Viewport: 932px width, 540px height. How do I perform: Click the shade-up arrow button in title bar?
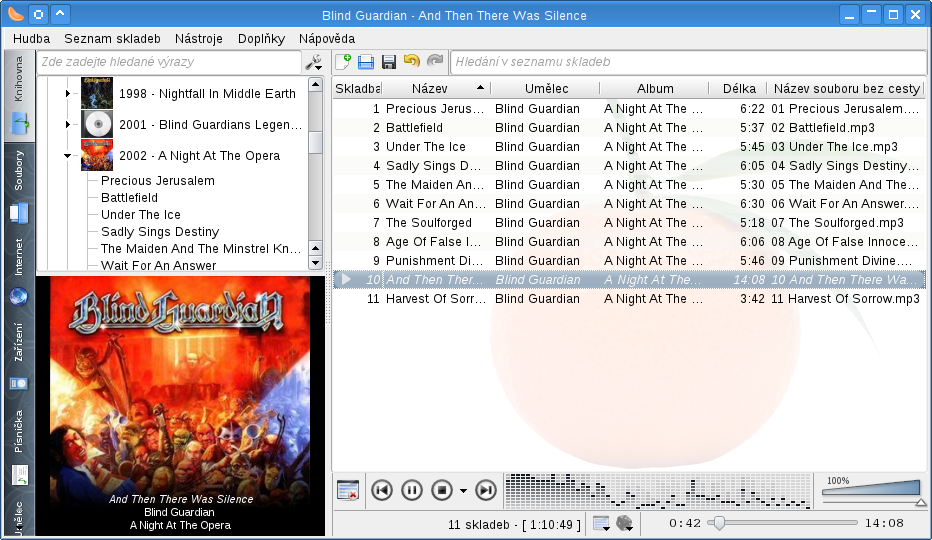(60, 14)
